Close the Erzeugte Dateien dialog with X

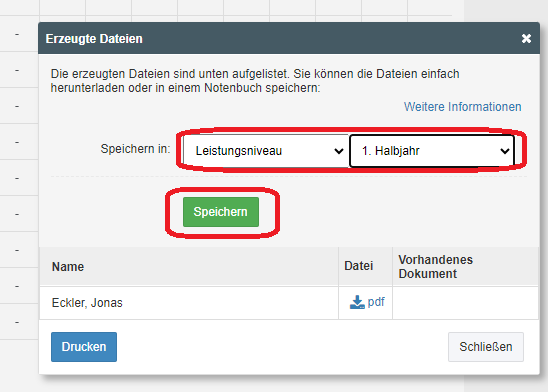click(x=526, y=38)
